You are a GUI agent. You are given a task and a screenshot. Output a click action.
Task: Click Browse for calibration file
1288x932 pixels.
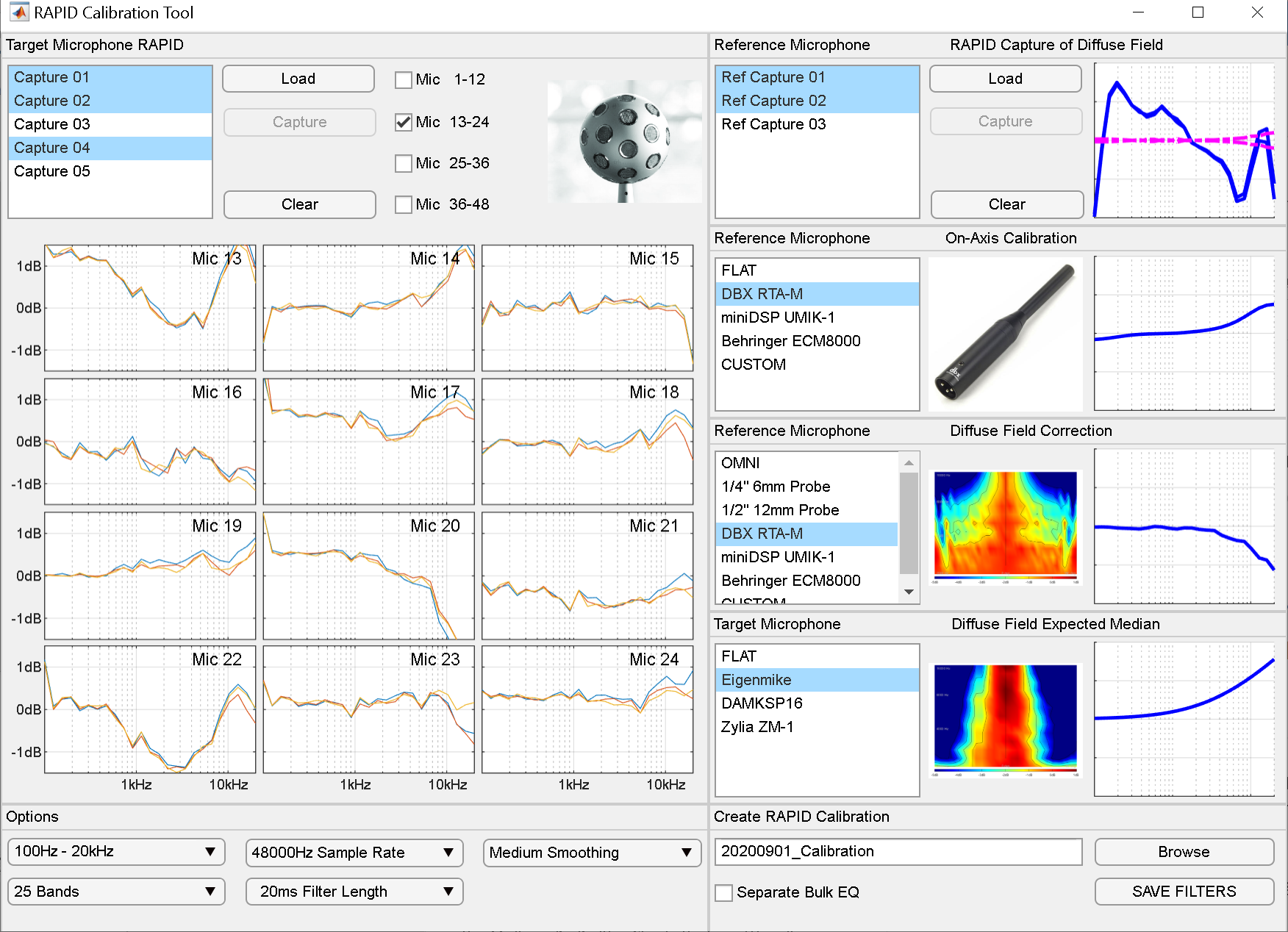click(x=1184, y=852)
